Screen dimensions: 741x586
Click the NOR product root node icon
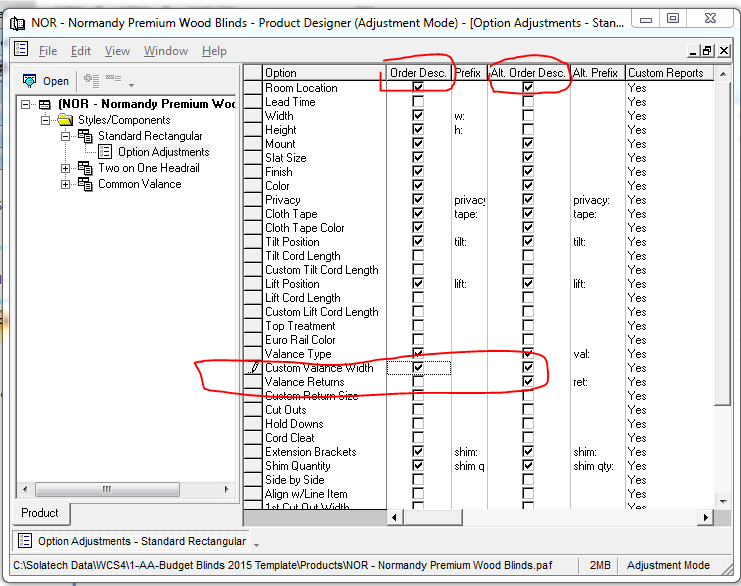click(x=45, y=104)
